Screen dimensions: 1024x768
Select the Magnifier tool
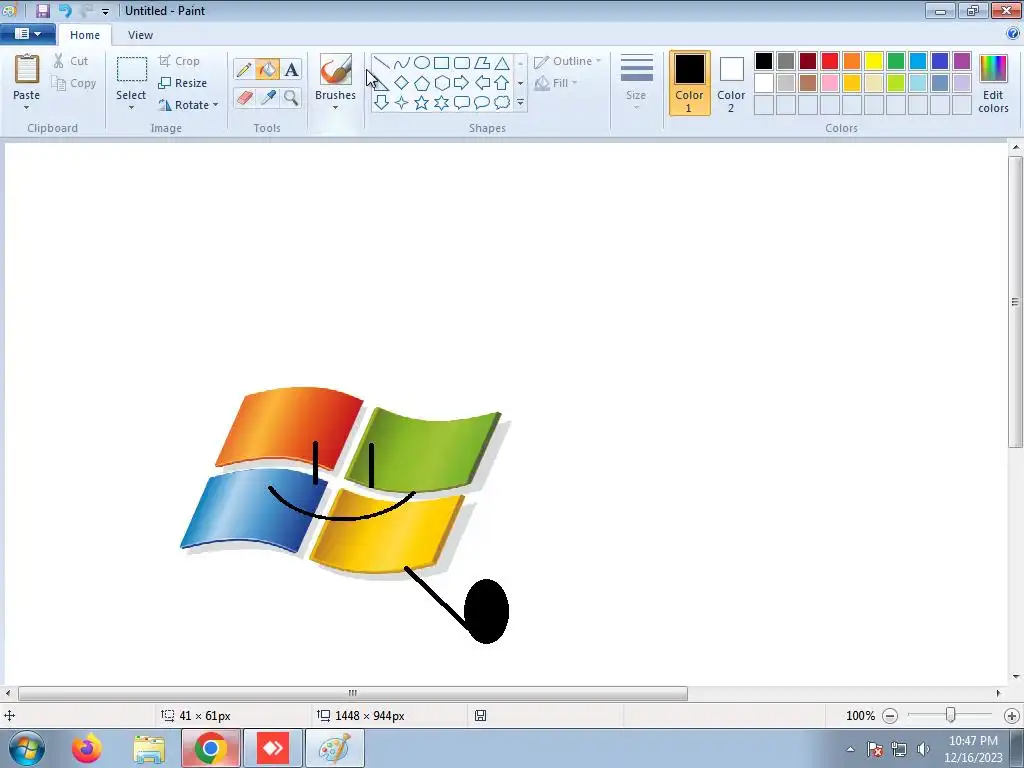point(291,98)
